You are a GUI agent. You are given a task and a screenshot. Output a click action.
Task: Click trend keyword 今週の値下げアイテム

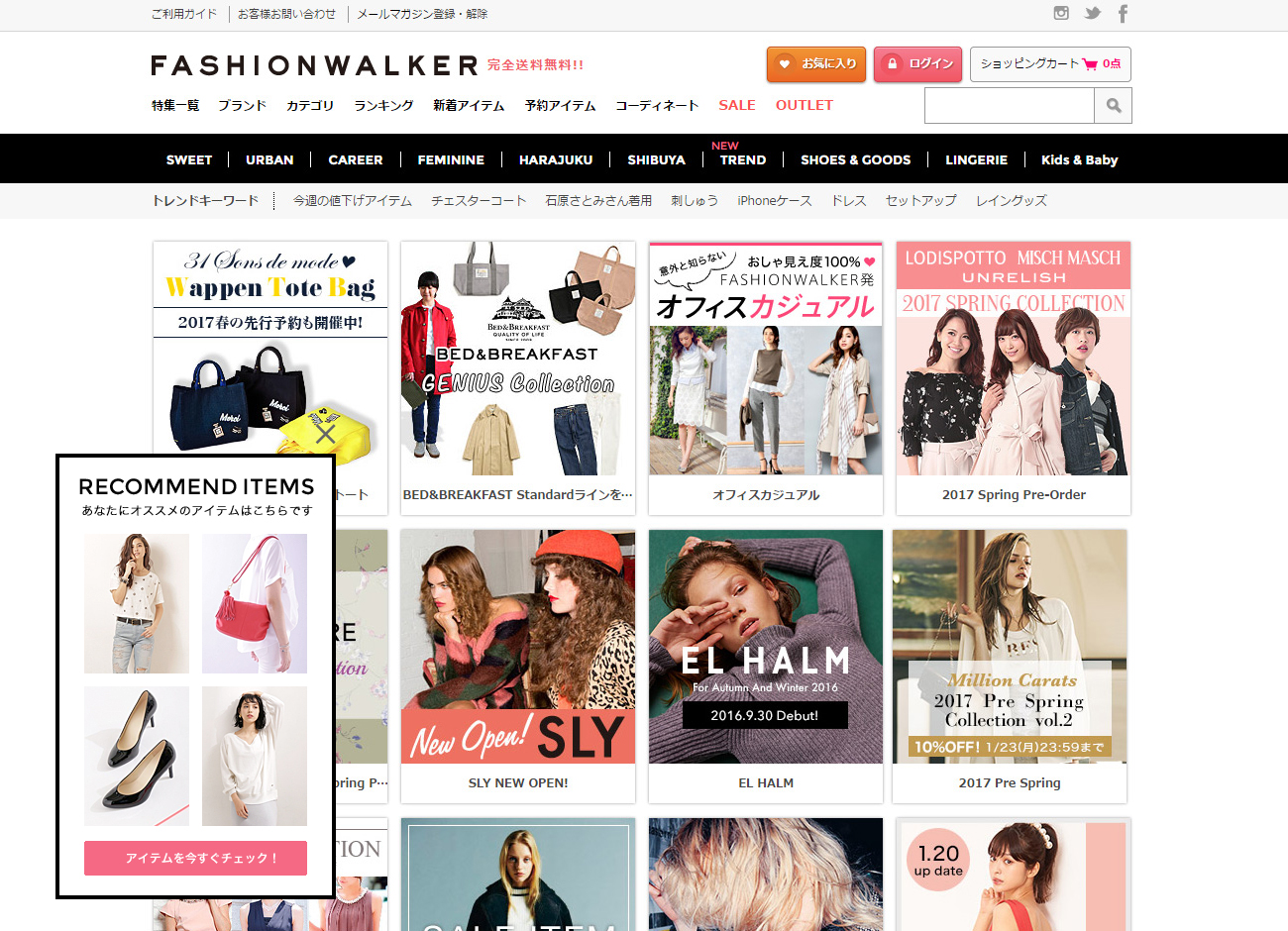[353, 200]
